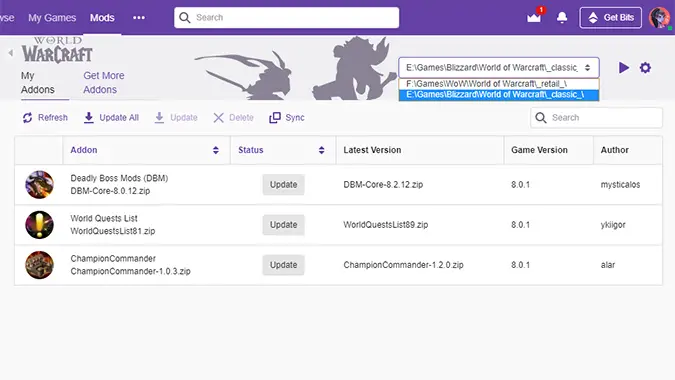Click the Delete toolbar item
Image resolution: width=675 pixels, height=380 pixels.
tap(233, 117)
